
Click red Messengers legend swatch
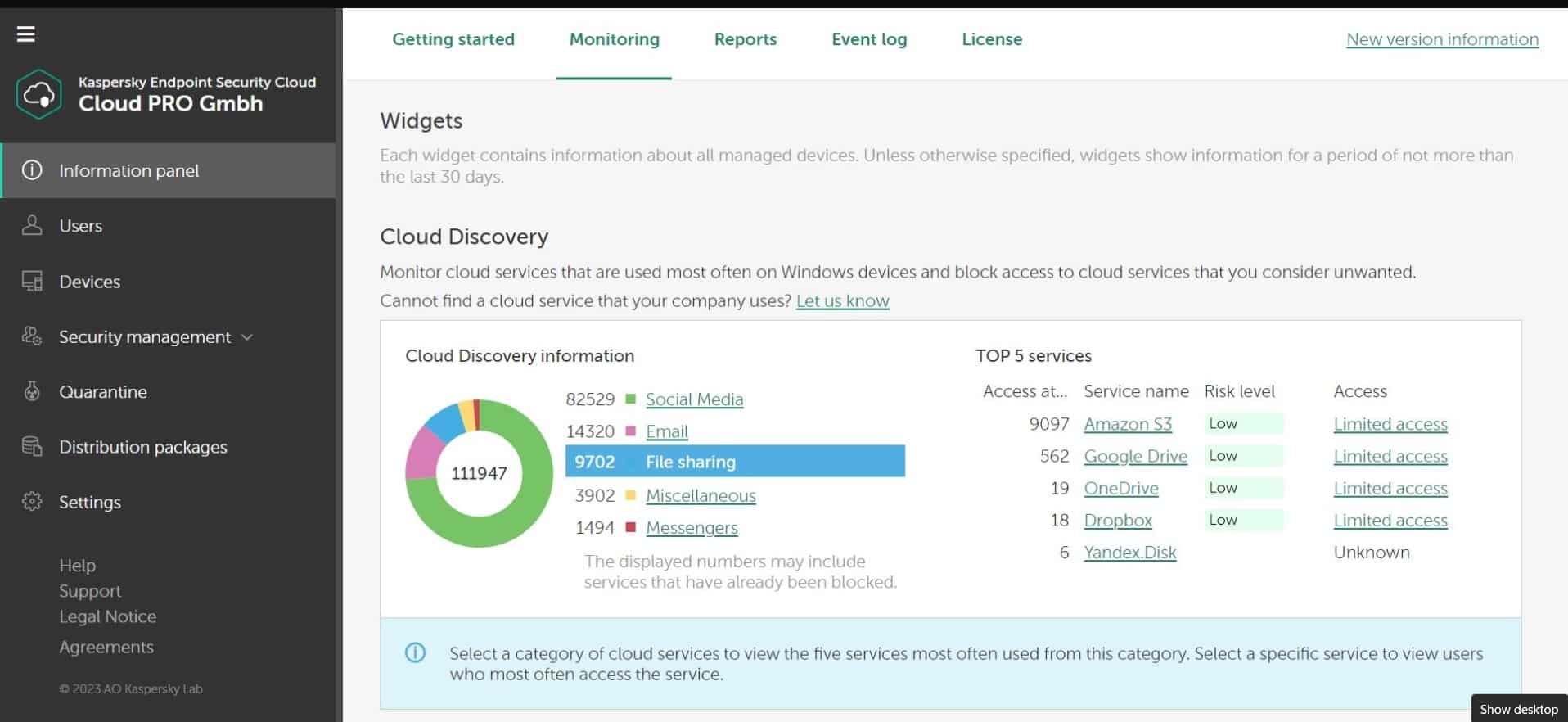pyautogui.click(x=630, y=526)
